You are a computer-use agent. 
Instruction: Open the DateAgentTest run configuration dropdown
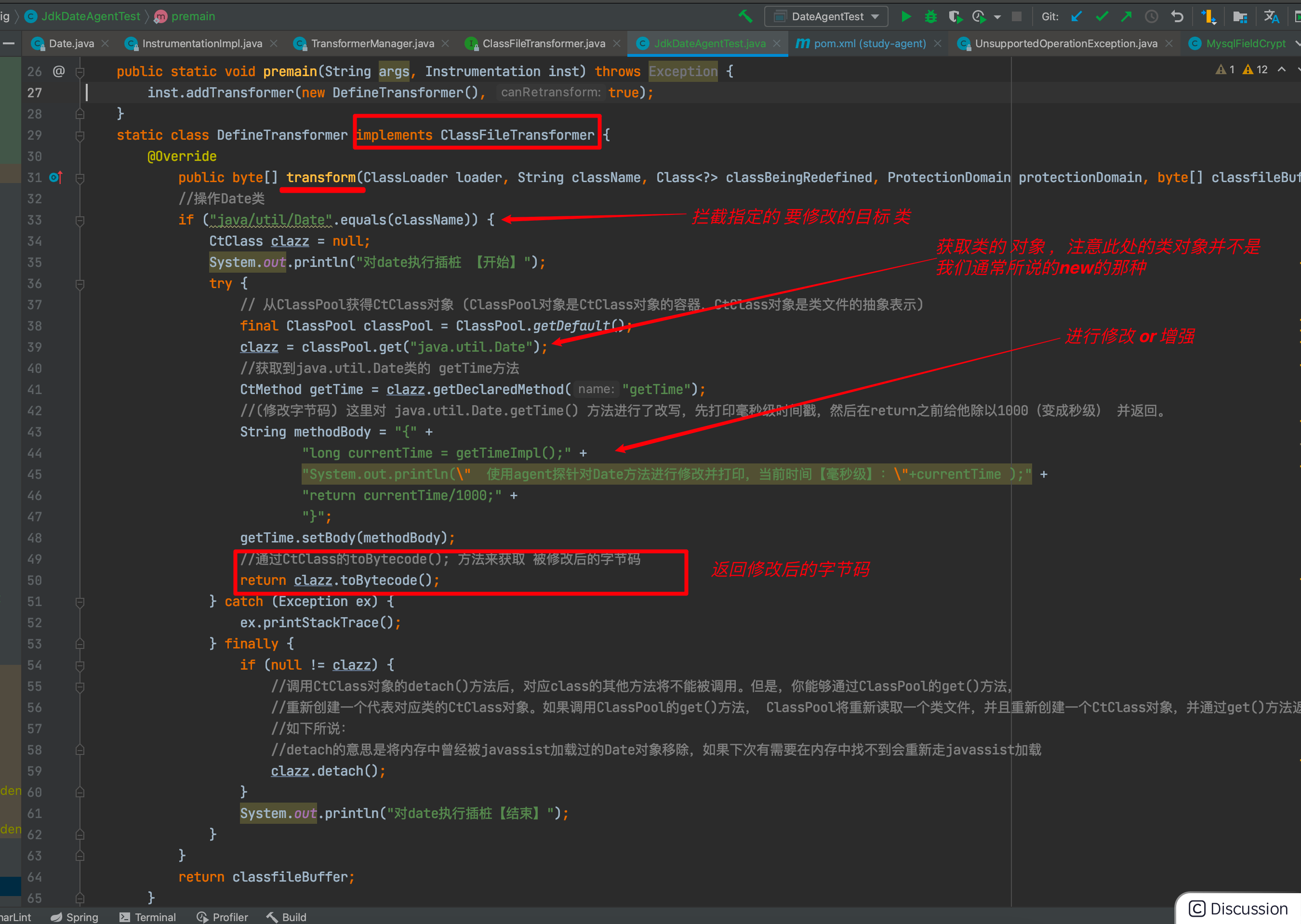point(826,16)
